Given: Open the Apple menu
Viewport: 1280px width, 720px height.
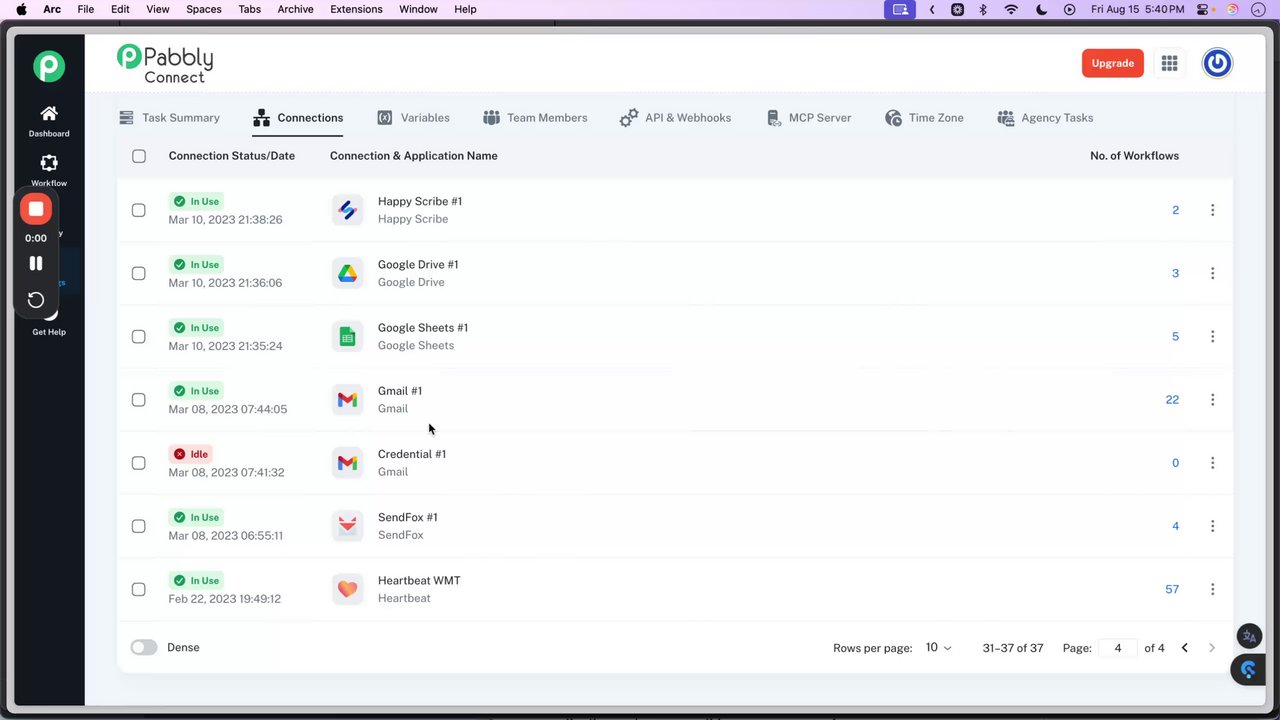Looking at the screenshot, I should coord(21,9).
